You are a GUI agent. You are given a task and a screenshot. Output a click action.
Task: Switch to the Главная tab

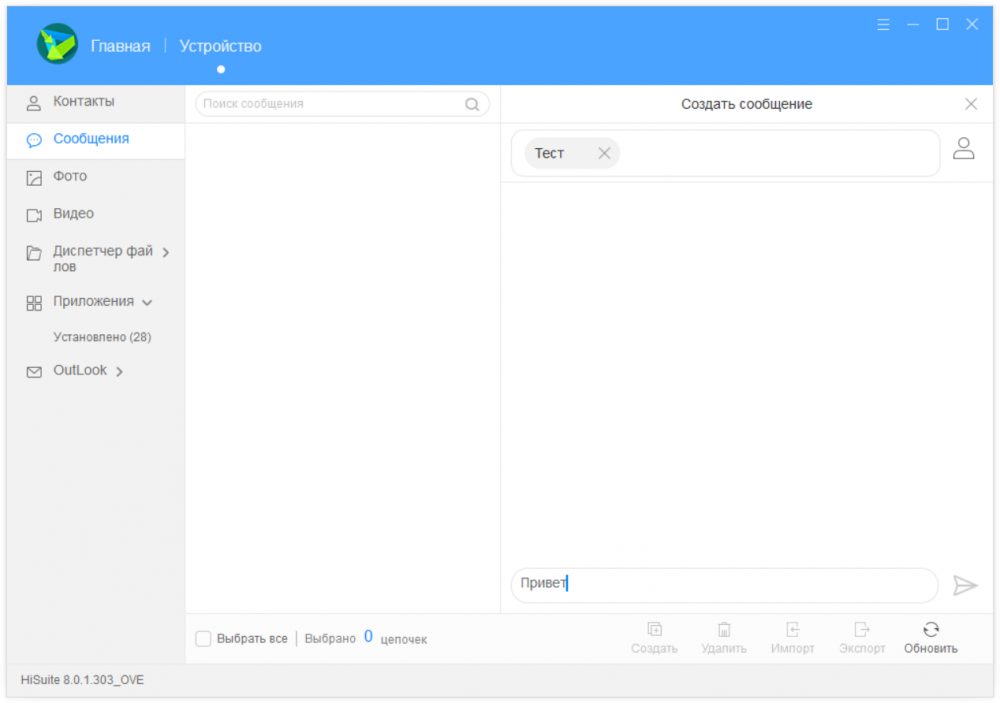[x=120, y=46]
